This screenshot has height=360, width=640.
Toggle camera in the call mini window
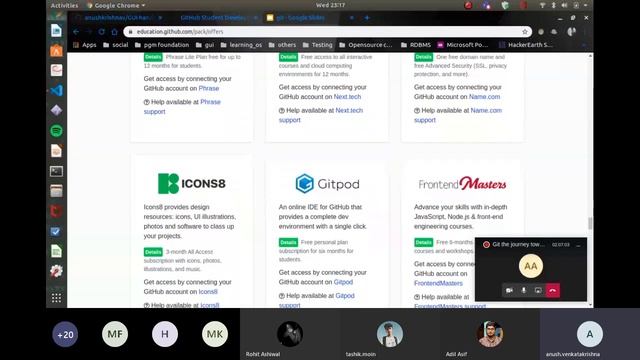509,290
